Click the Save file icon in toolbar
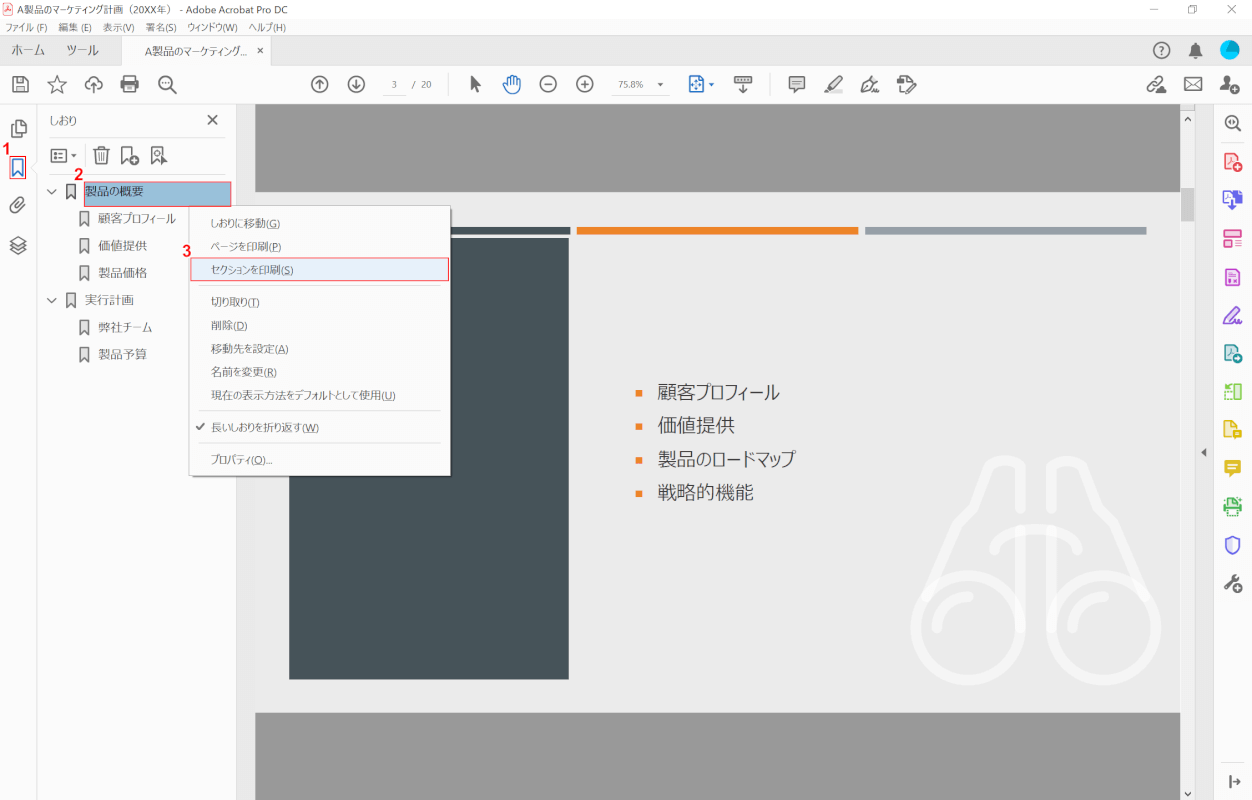This screenshot has height=800, width=1252. 20,85
